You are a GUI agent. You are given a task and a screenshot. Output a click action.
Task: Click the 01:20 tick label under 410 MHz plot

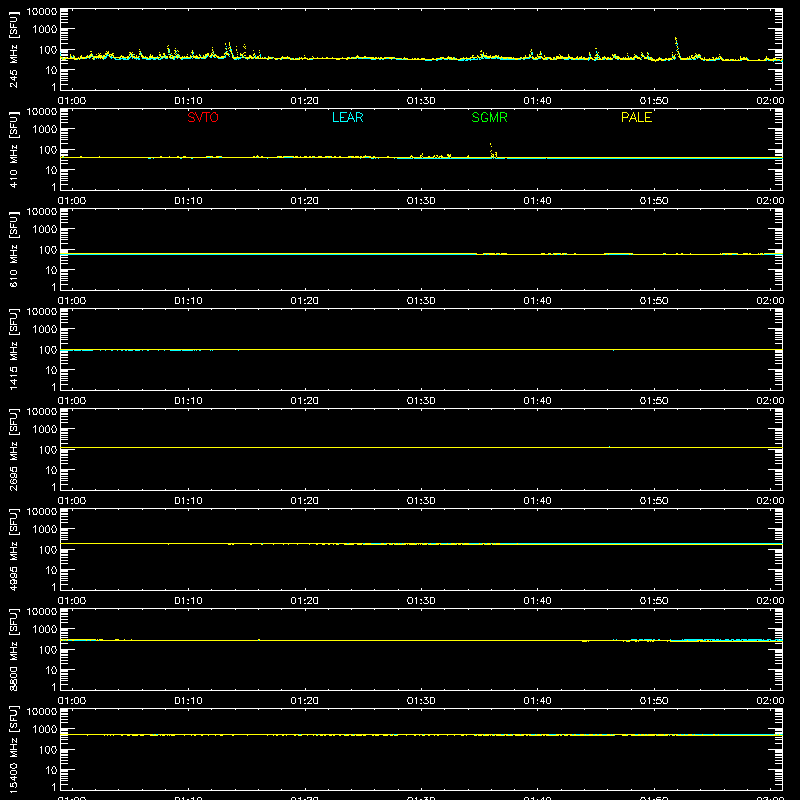coord(305,201)
